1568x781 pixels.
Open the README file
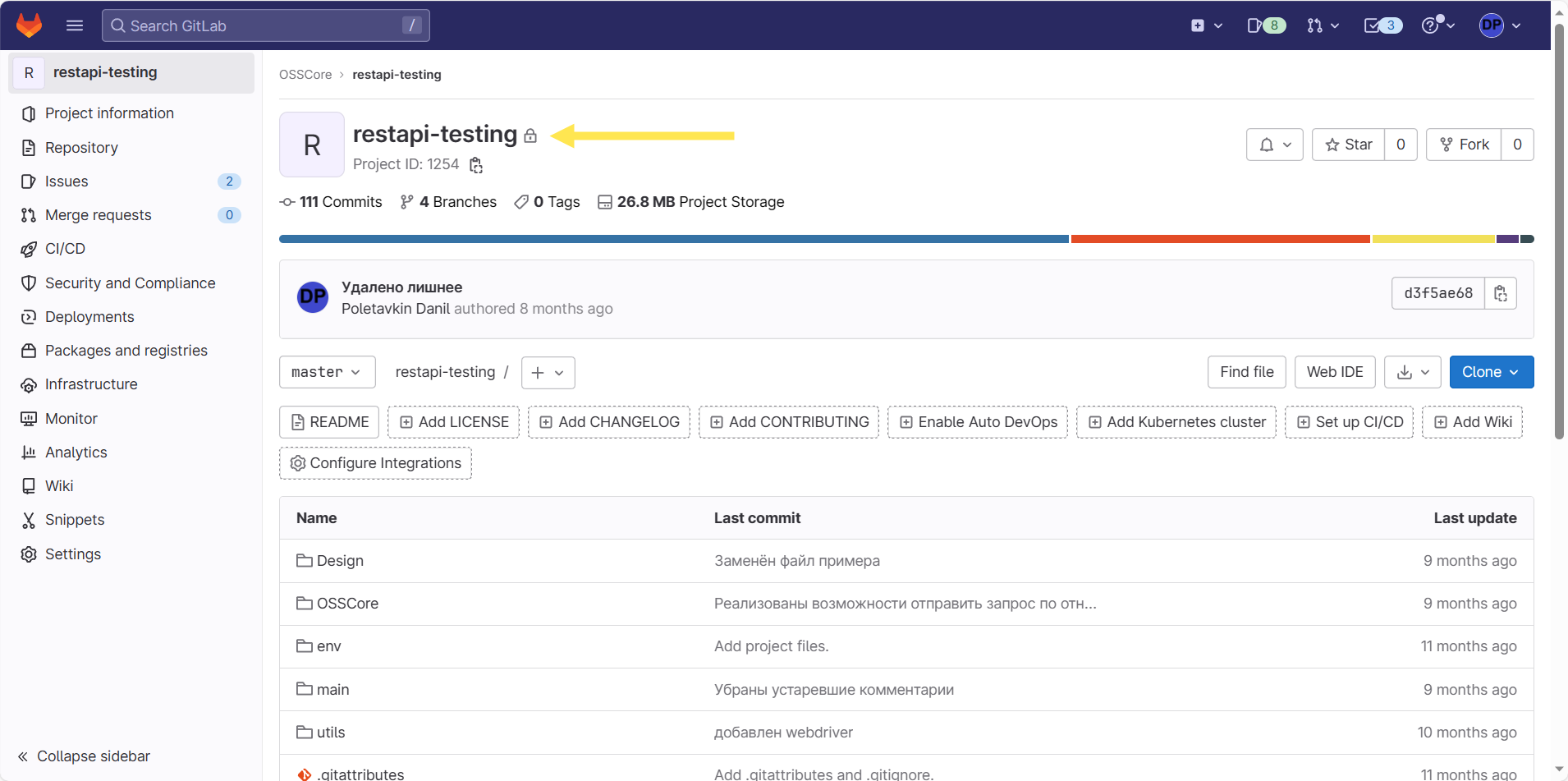[x=329, y=422]
